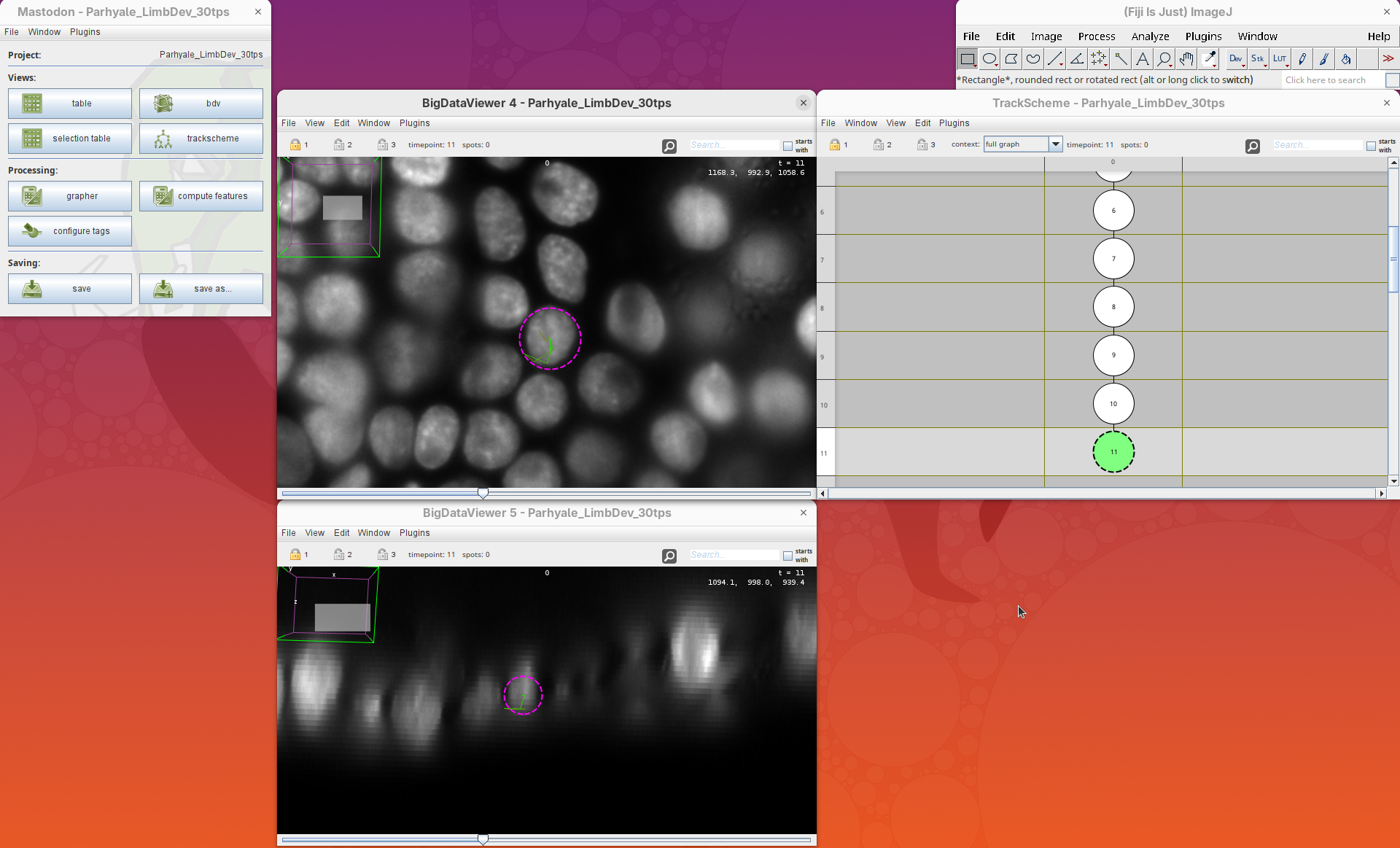
Task: Select the Flood Fill bucket tool
Action: pos(1346,59)
